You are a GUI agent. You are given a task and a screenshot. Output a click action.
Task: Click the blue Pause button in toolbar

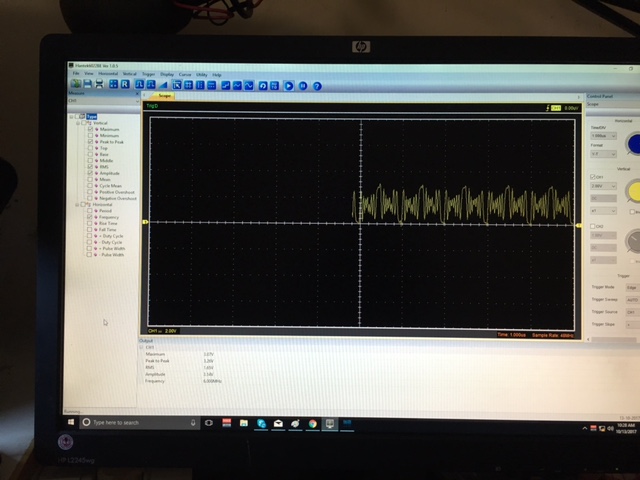[303, 86]
